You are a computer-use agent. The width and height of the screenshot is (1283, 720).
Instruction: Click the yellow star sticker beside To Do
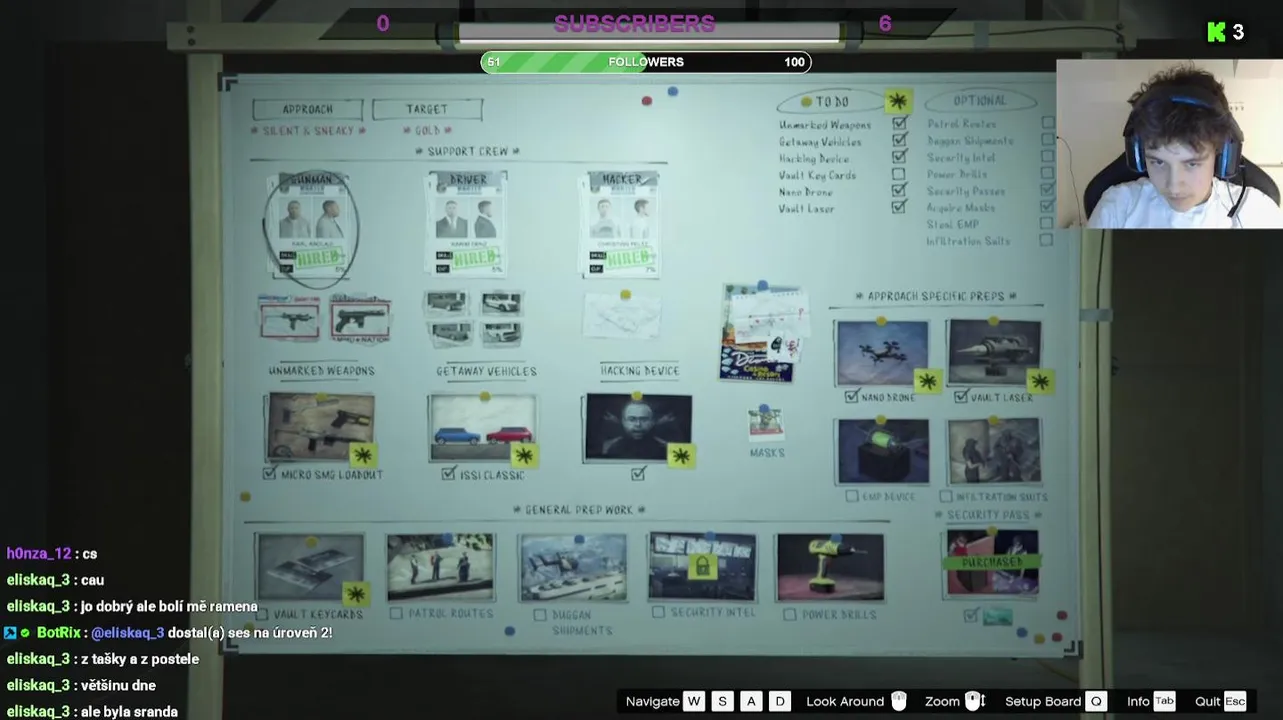(898, 101)
